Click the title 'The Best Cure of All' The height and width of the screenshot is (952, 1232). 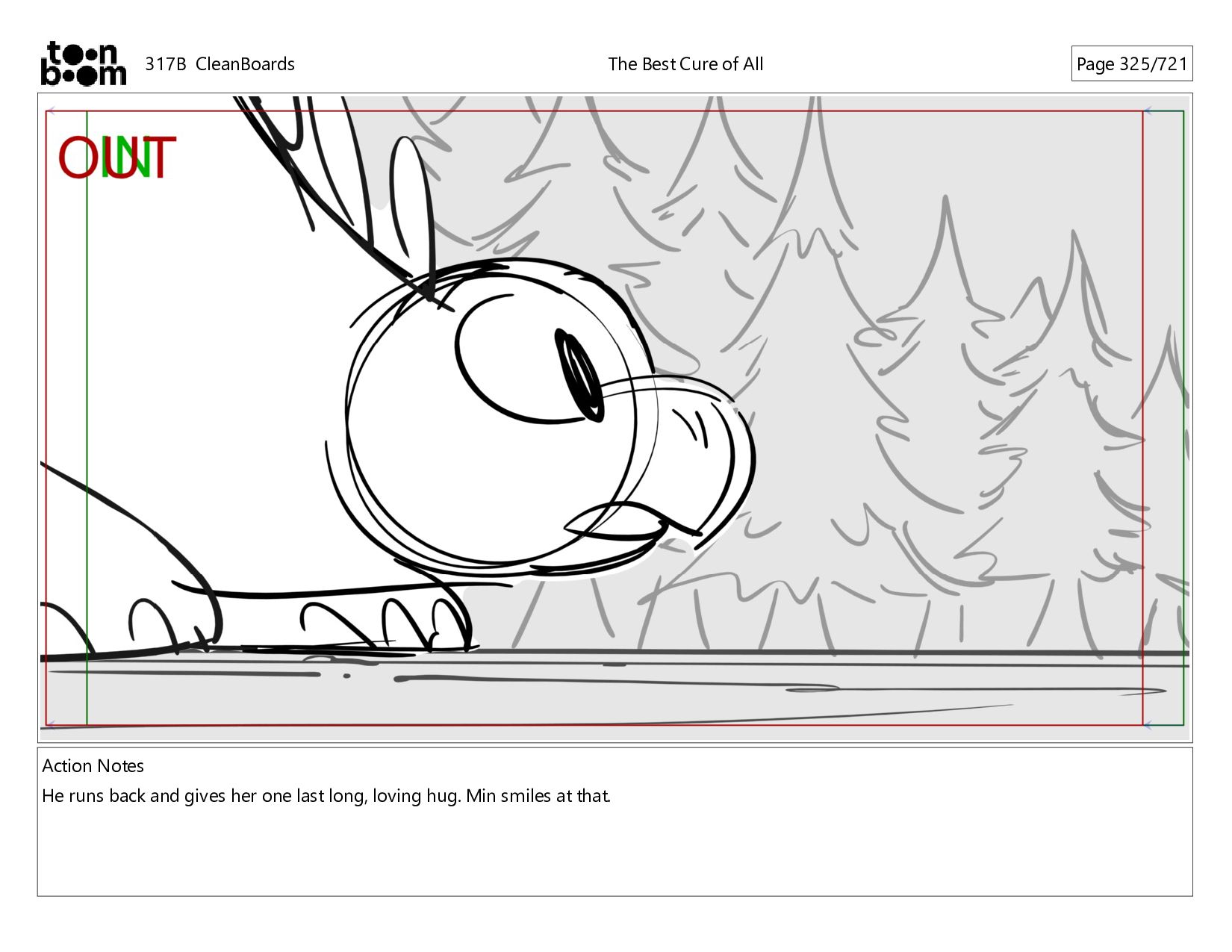(x=685, y=64)
